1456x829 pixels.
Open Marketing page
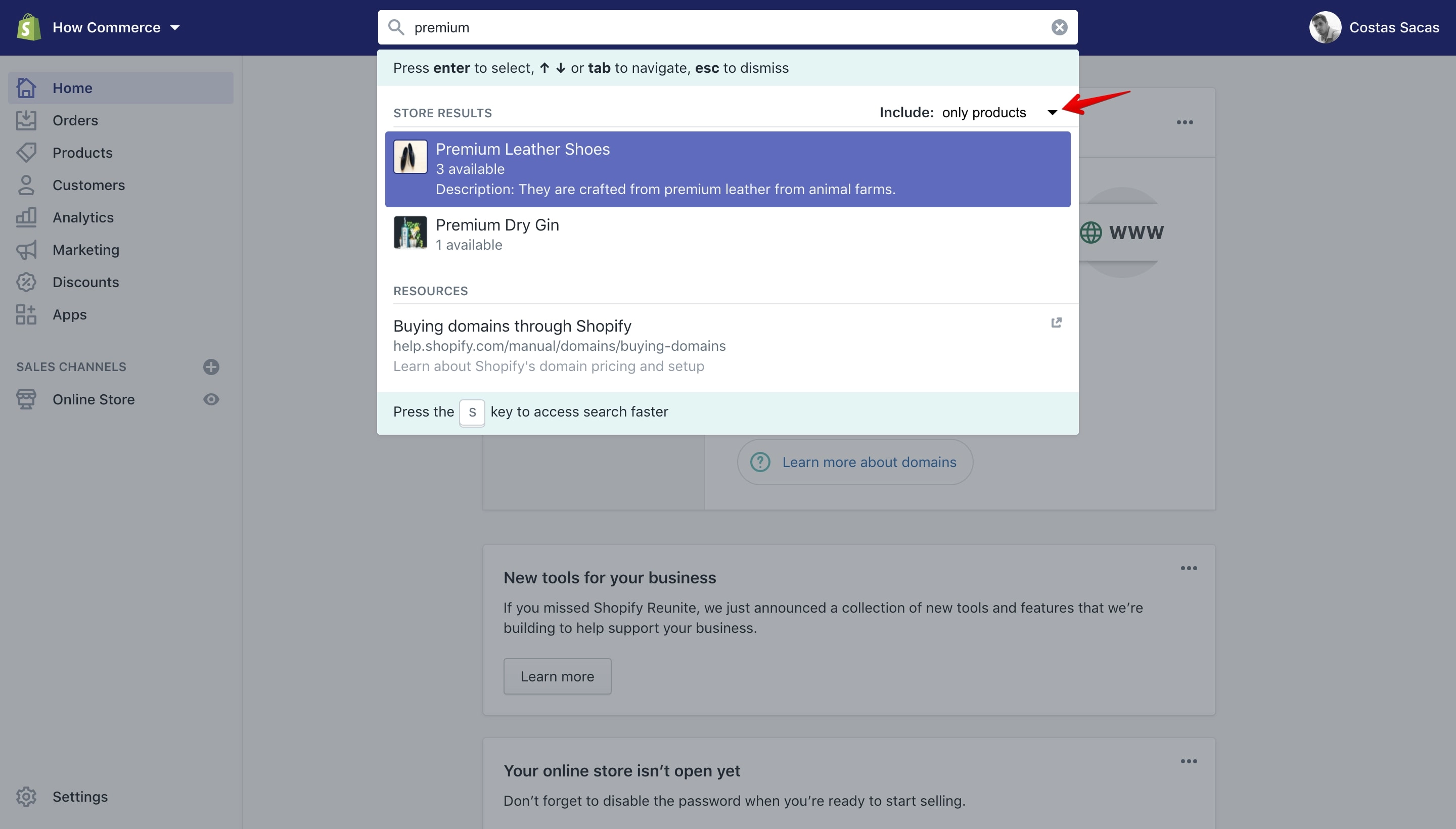tap(121, 250)
